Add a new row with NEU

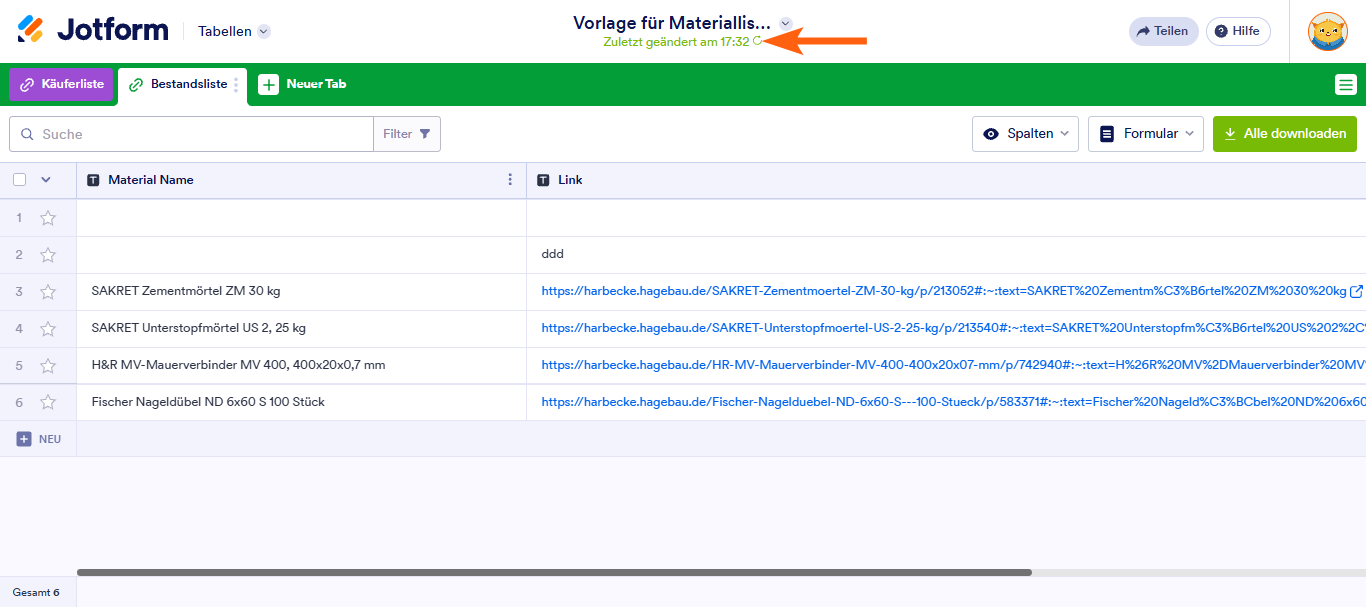(x=38, y=439)
